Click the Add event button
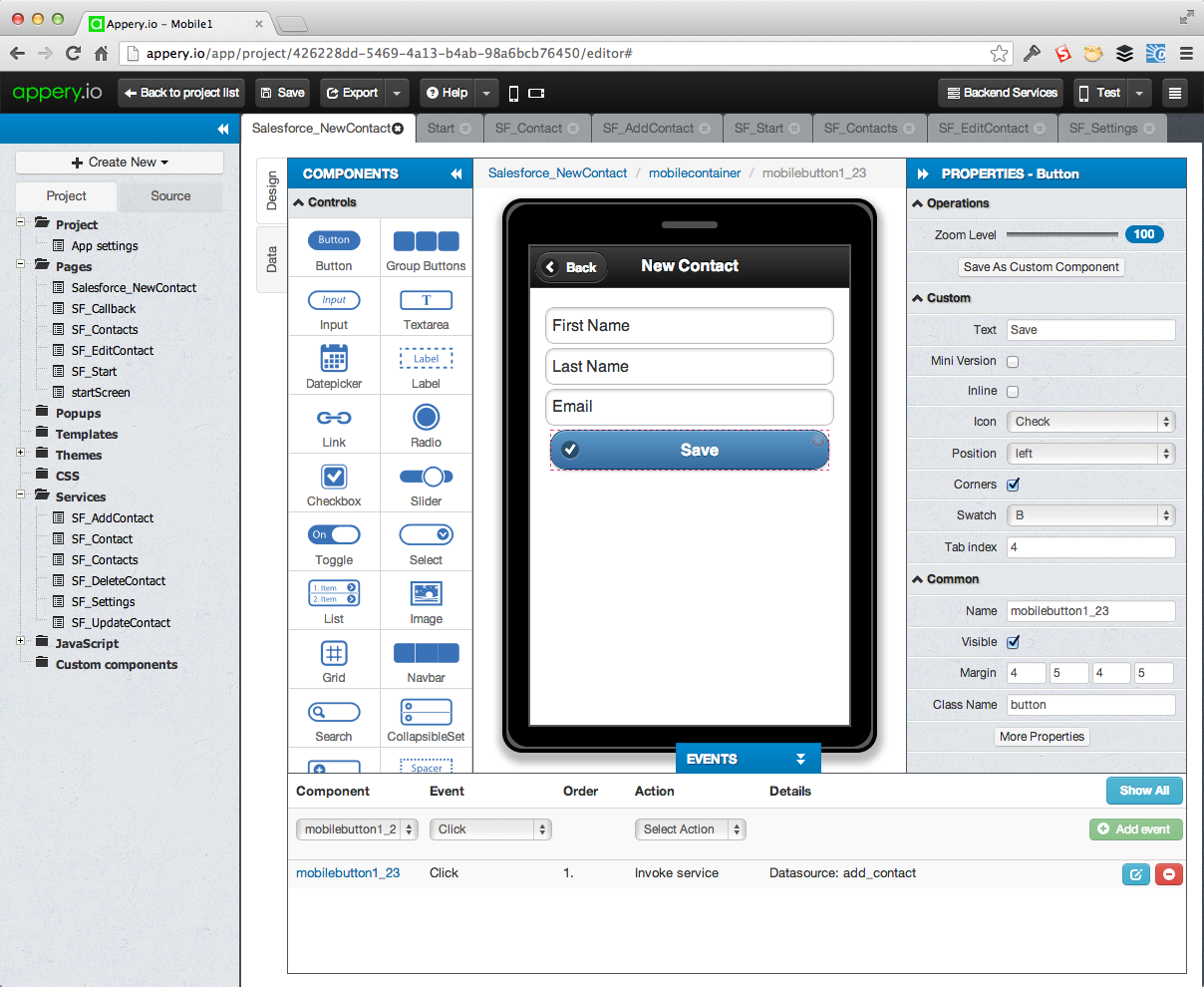 tap(1135, 829)
